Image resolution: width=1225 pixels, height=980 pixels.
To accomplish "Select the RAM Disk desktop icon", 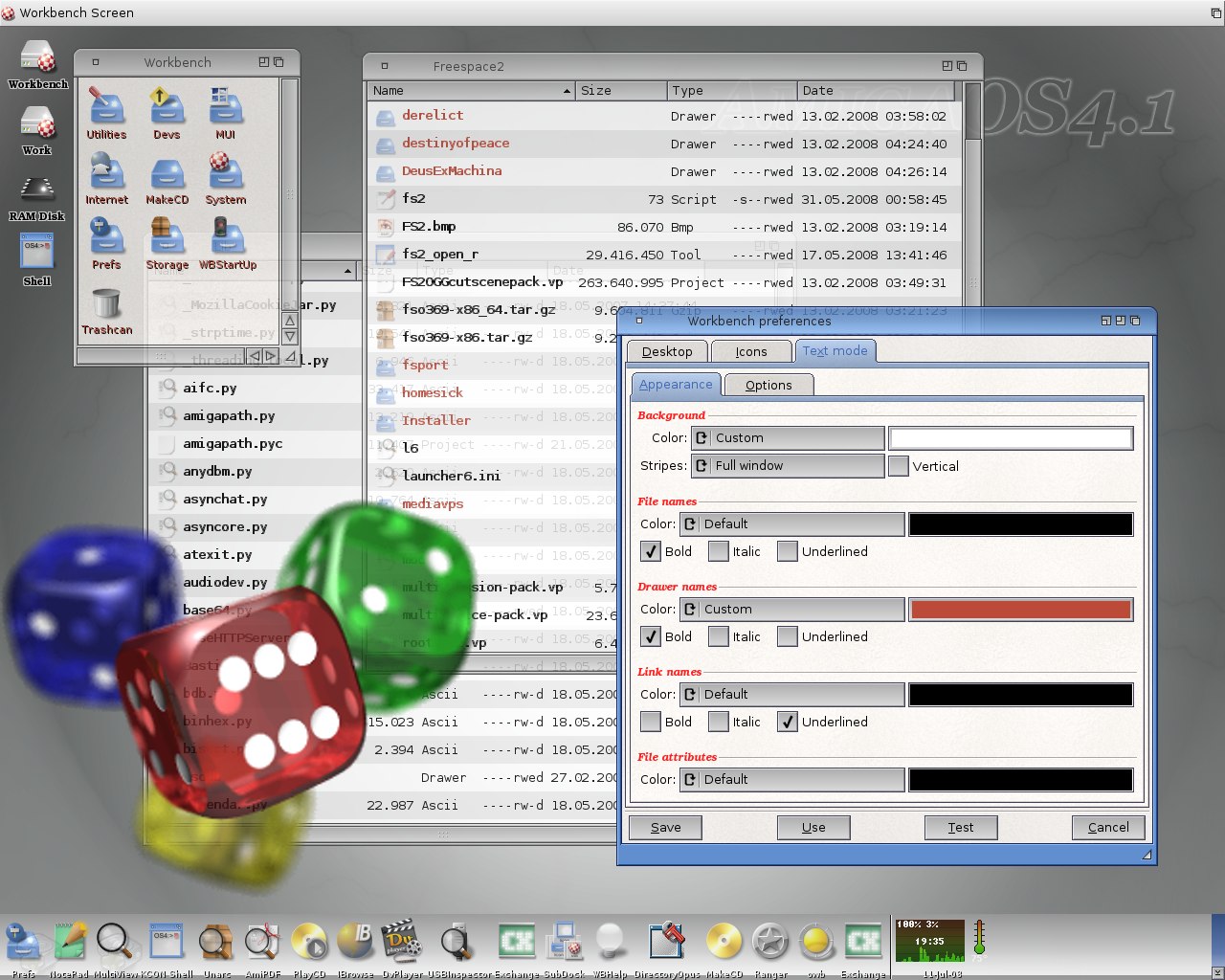I will [x=36, y=189].
